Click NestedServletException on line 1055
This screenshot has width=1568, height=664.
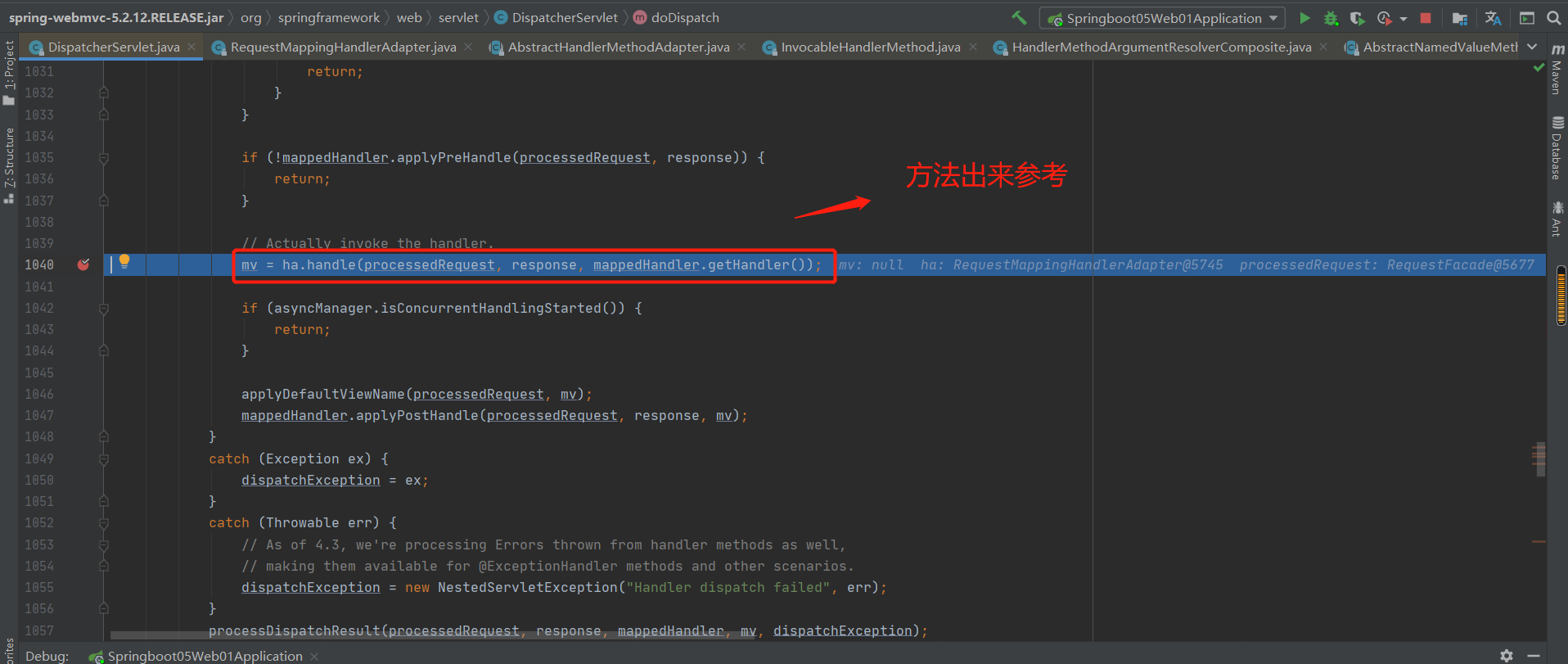pos(528,587)
